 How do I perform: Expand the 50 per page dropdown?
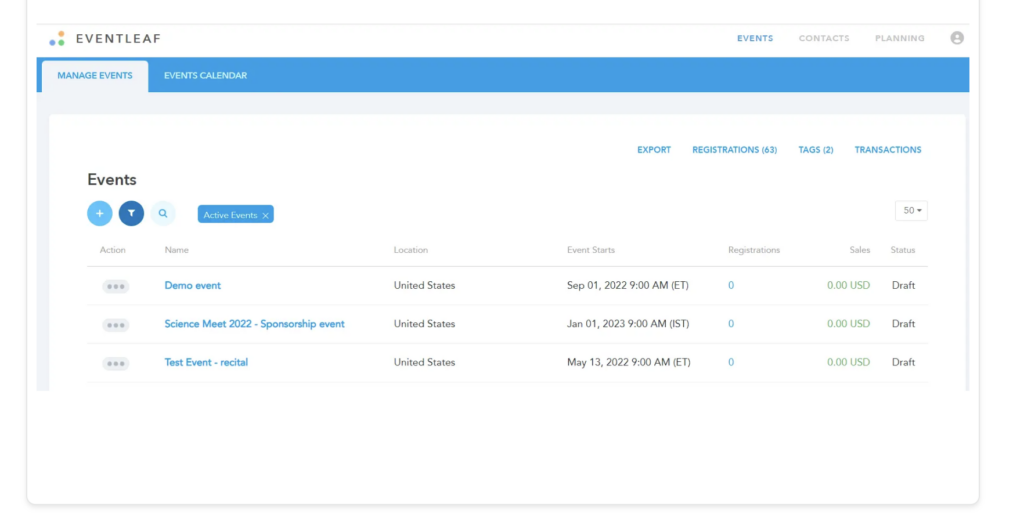point(911,211)
